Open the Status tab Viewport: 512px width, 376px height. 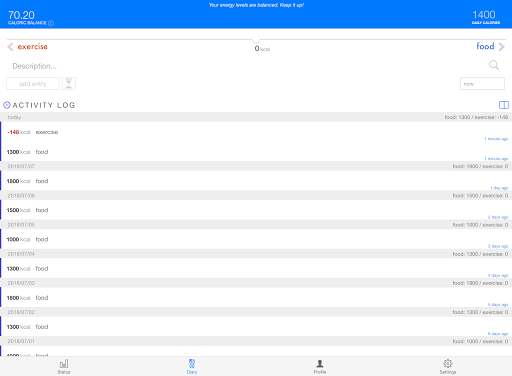click(64, 366)
